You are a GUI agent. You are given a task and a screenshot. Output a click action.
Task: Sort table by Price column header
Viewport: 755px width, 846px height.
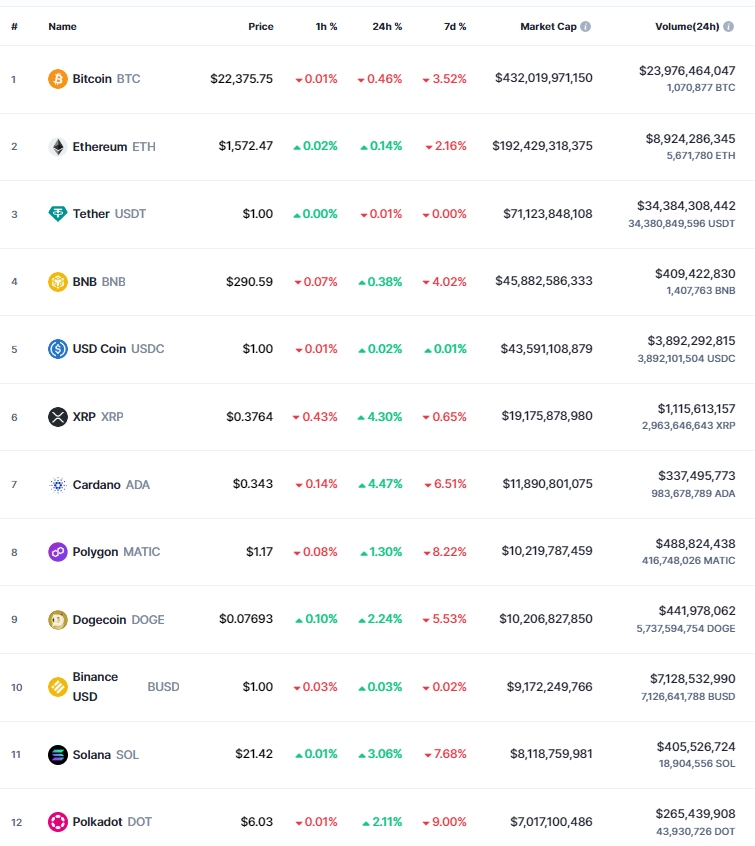click(x=261, y=26)
